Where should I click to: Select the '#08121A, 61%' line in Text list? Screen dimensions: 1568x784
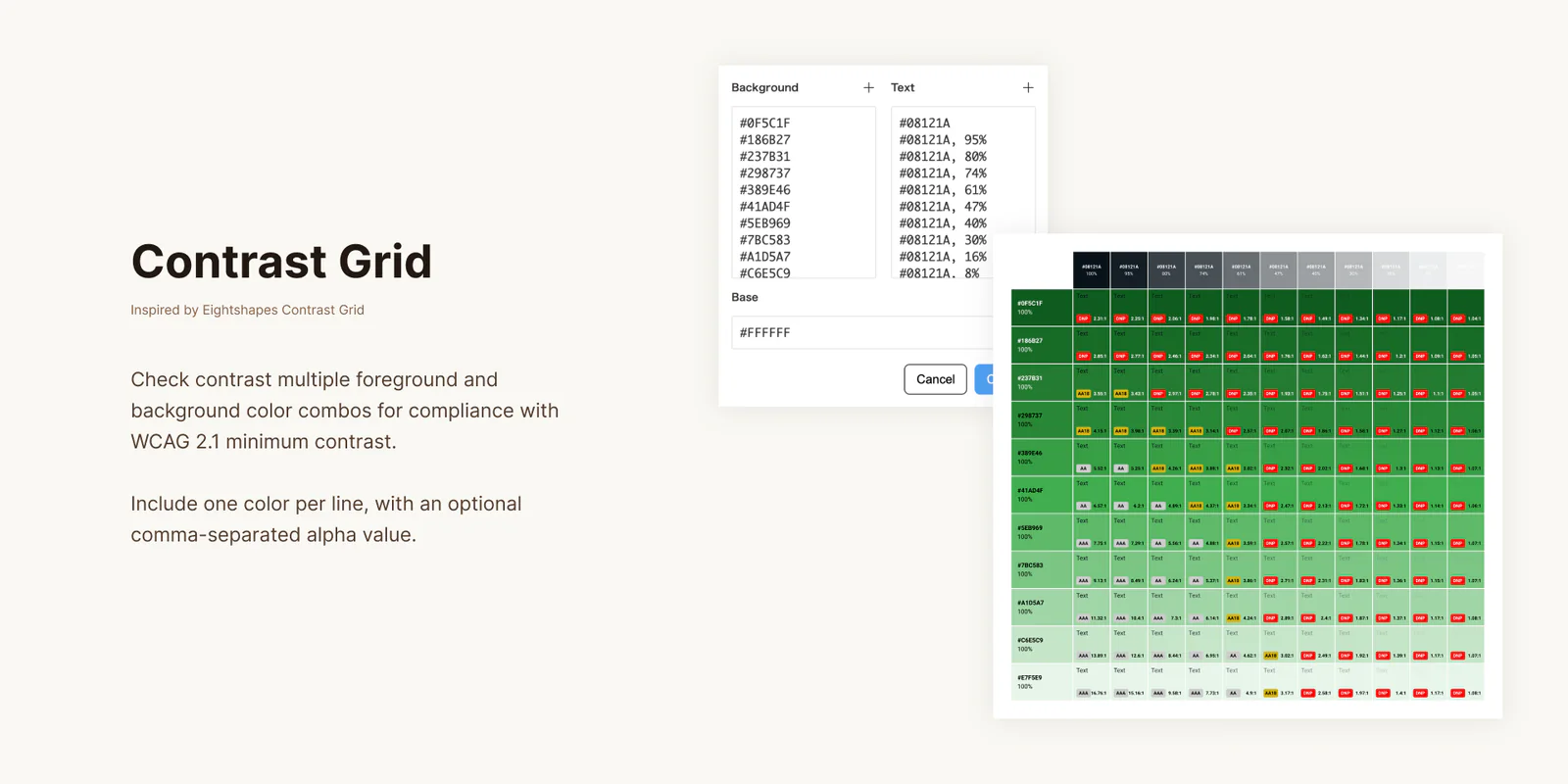coord(943,190)
